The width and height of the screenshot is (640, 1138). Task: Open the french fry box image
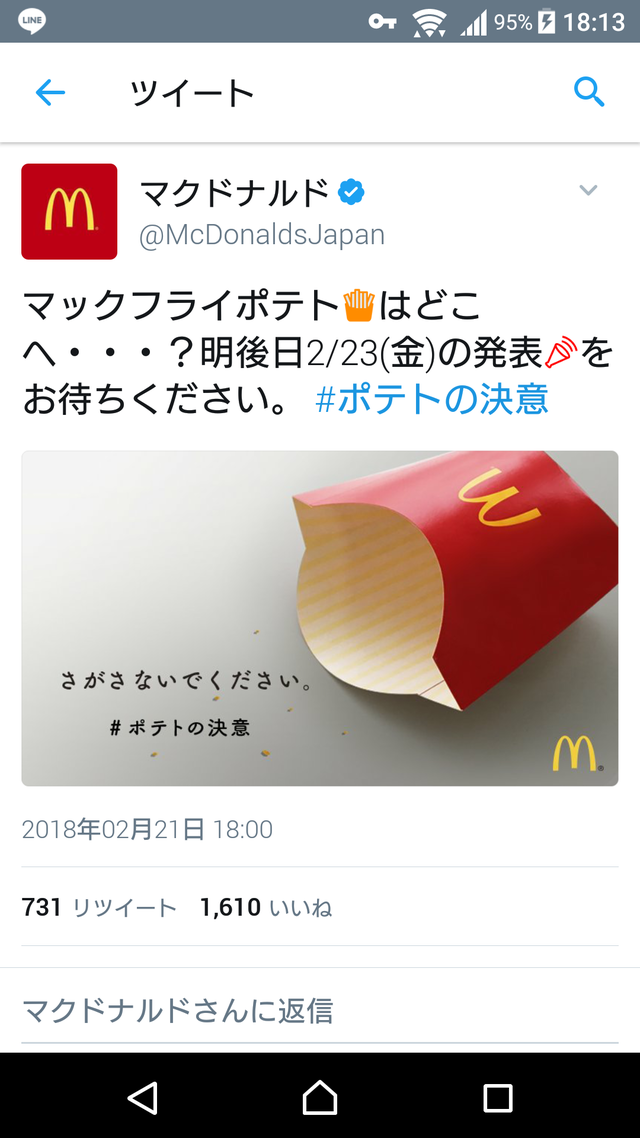point(320,618)
